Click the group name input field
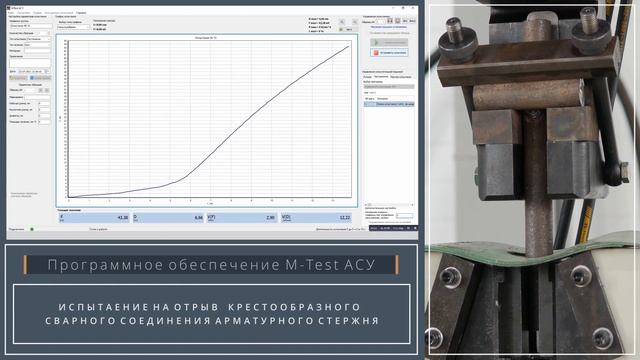 tap(31, 26)
